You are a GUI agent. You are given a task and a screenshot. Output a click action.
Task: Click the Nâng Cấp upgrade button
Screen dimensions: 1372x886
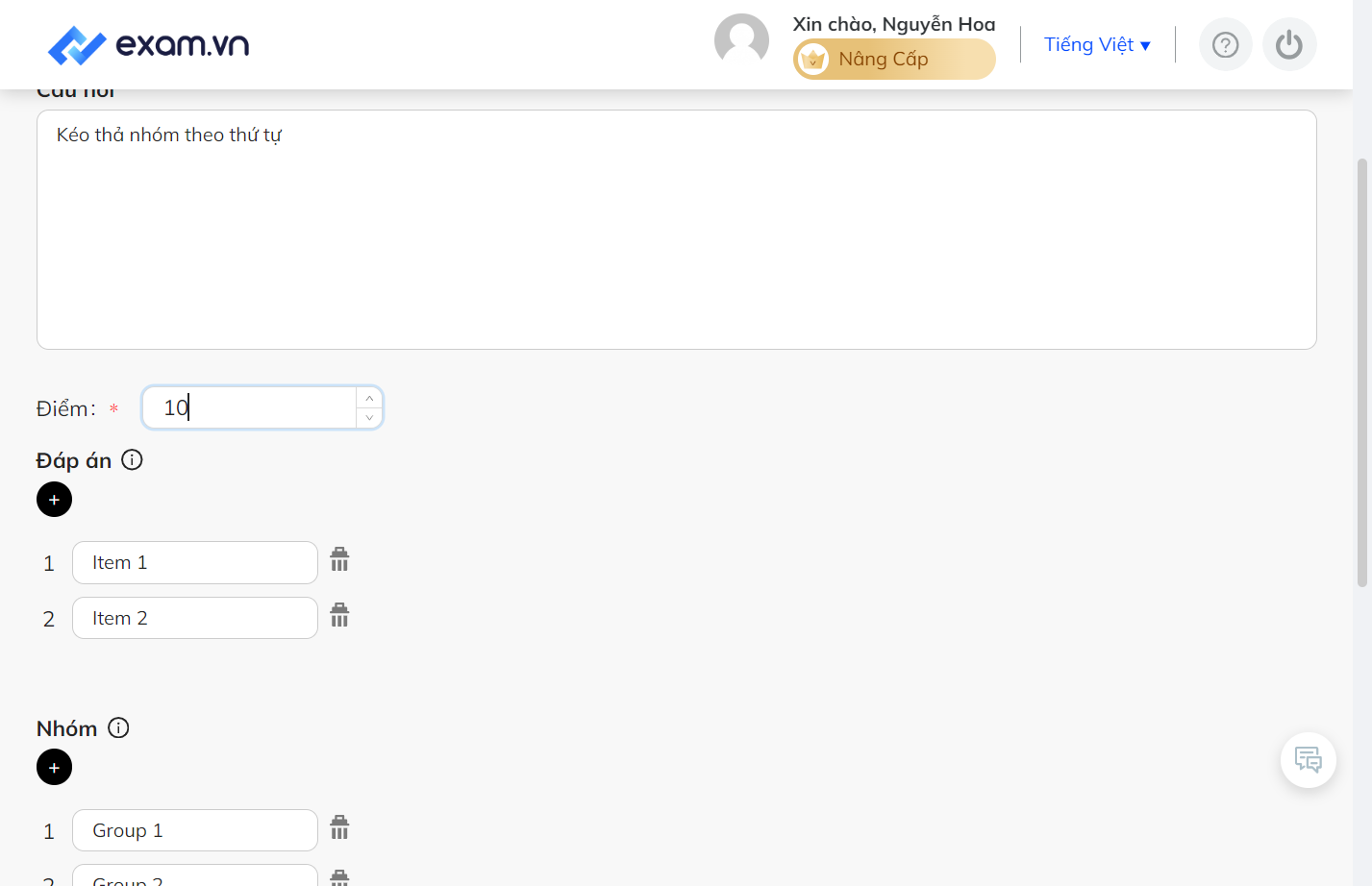click(x=894, y=59)
